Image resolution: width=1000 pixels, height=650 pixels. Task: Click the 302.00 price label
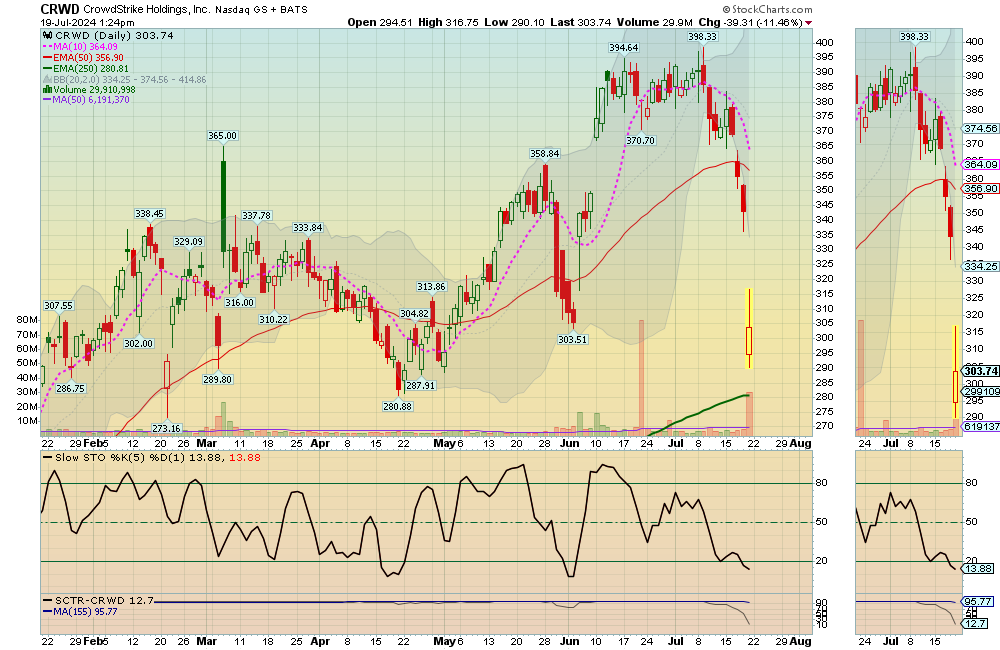coord(138,343)
